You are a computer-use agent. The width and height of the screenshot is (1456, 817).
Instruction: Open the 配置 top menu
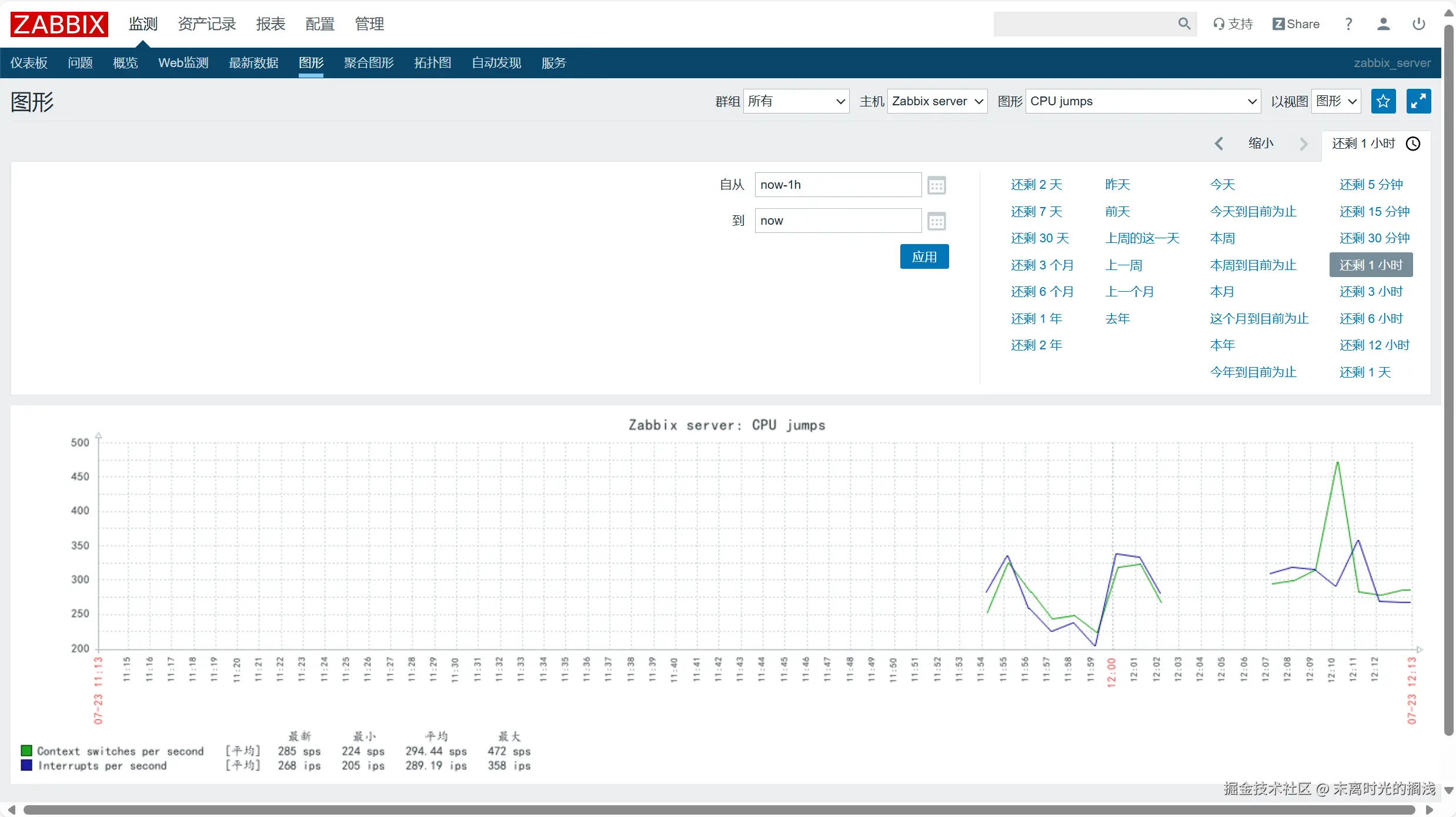[319, 24]
